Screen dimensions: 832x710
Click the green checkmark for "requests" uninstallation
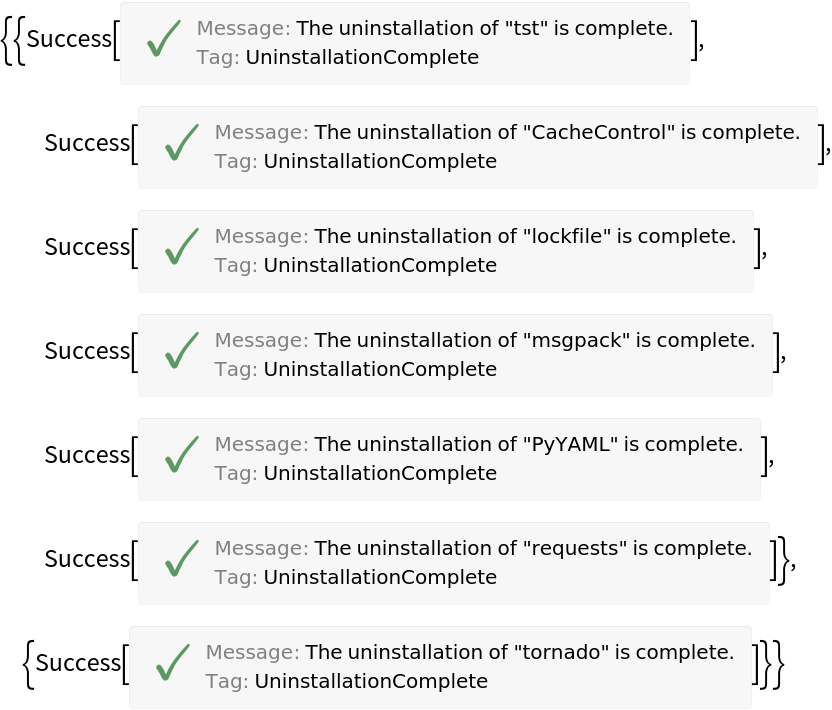pyautogui.click(x=181, y=559)
